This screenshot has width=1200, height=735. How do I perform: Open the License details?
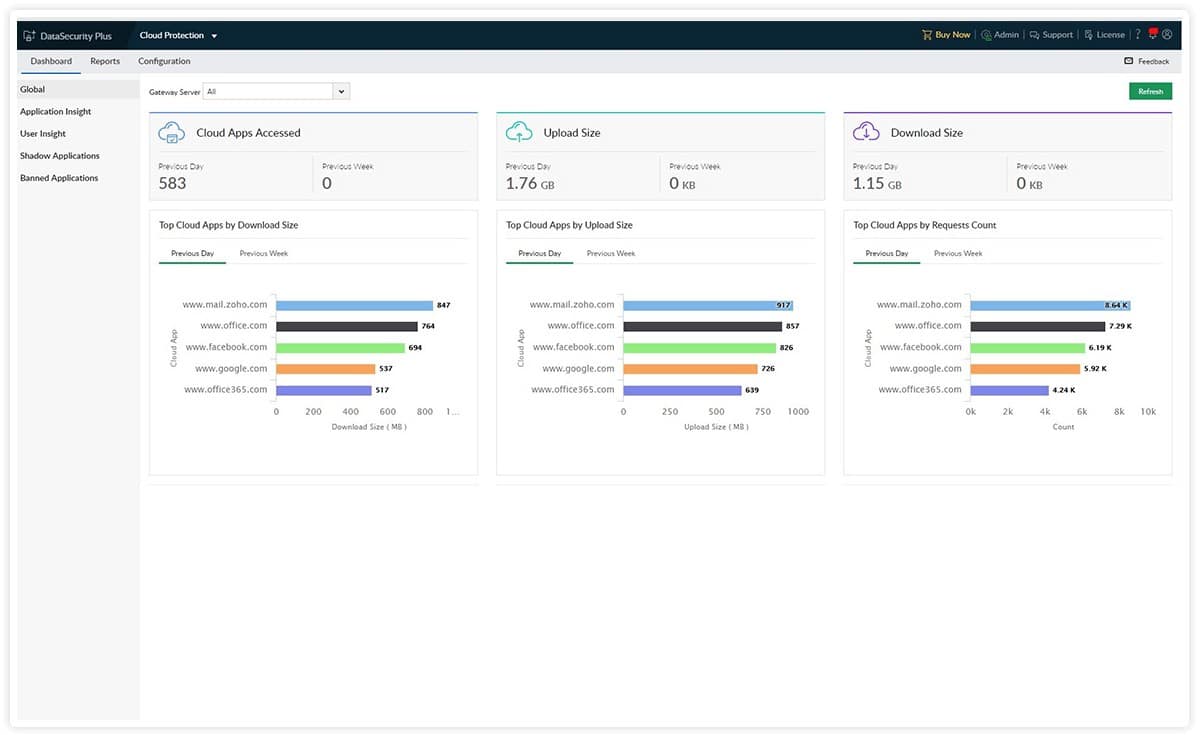pyautogui.click(x=1104, y=35)
